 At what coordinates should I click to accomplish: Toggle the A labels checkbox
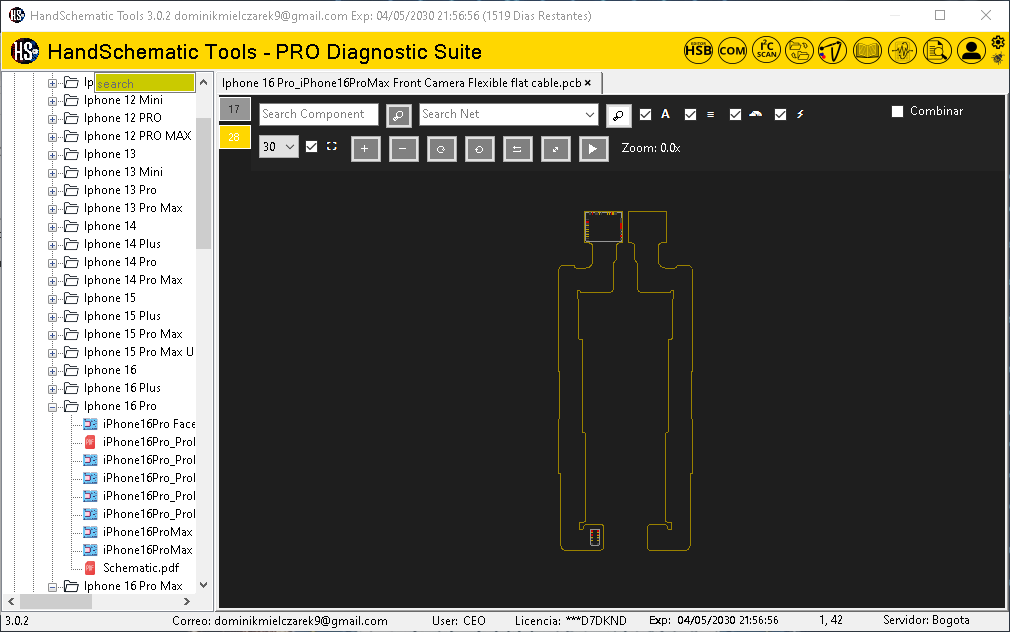645,115
